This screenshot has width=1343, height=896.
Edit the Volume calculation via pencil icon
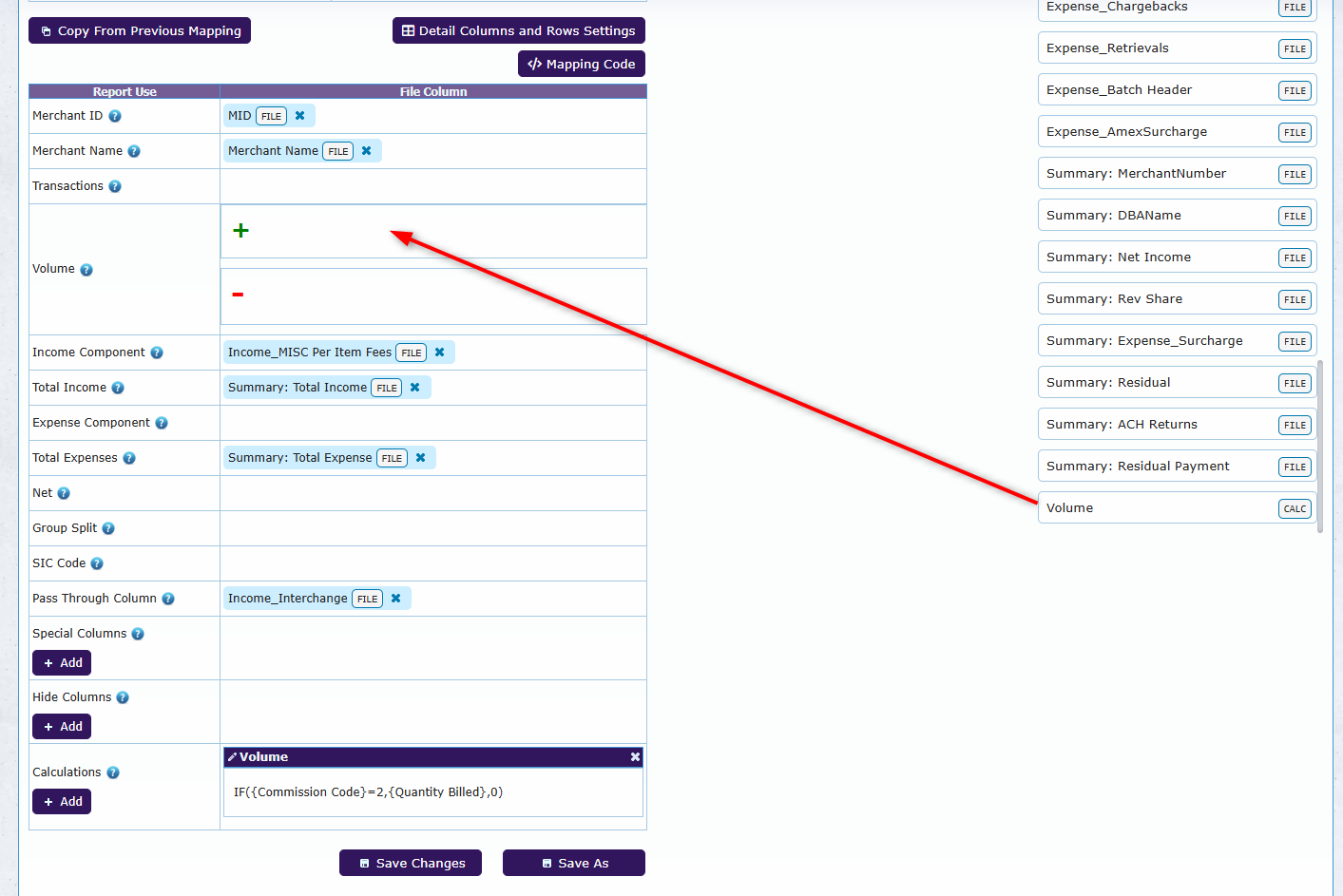point(232,757)
